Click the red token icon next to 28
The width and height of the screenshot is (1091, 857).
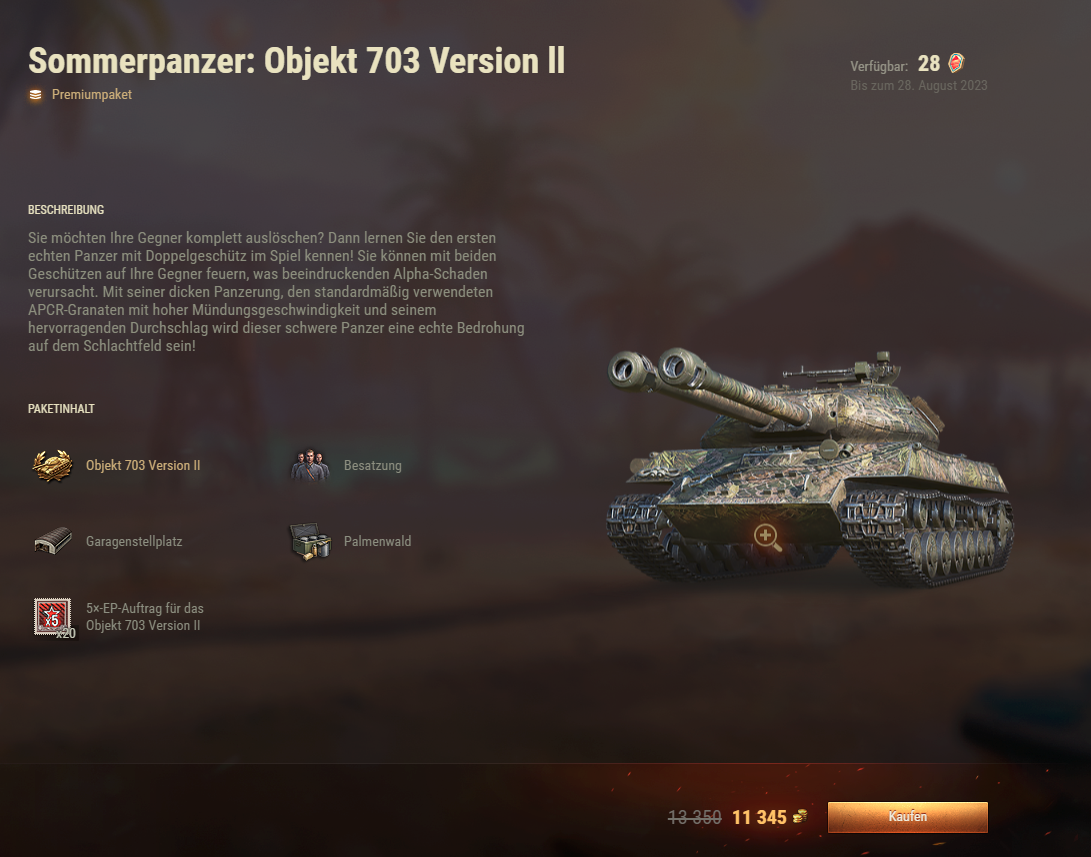pyautogui.click(x=957, y=63)
